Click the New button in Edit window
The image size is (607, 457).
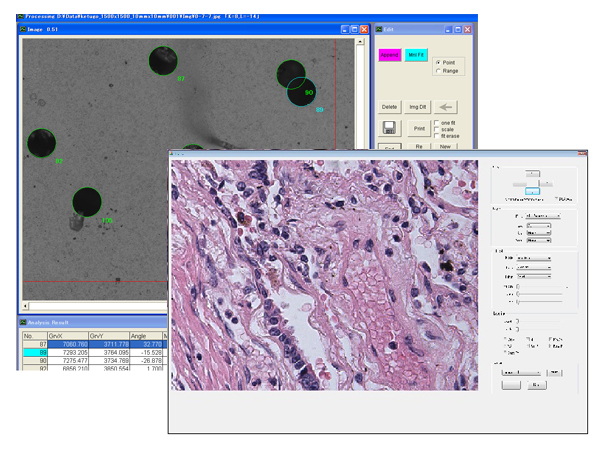pyautogui.click(x=445, y=147)
